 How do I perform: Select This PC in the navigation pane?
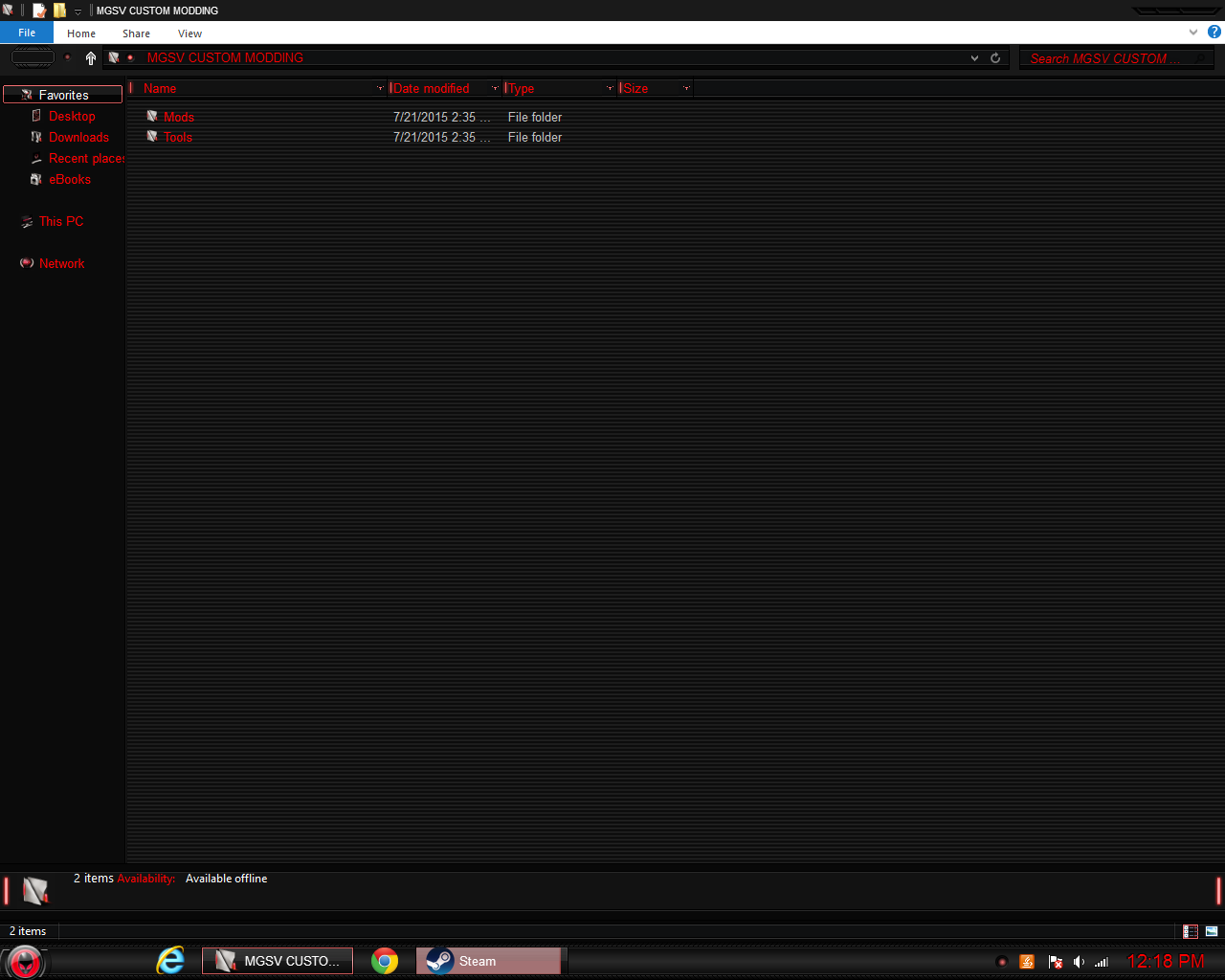click(x=61, y=221)
